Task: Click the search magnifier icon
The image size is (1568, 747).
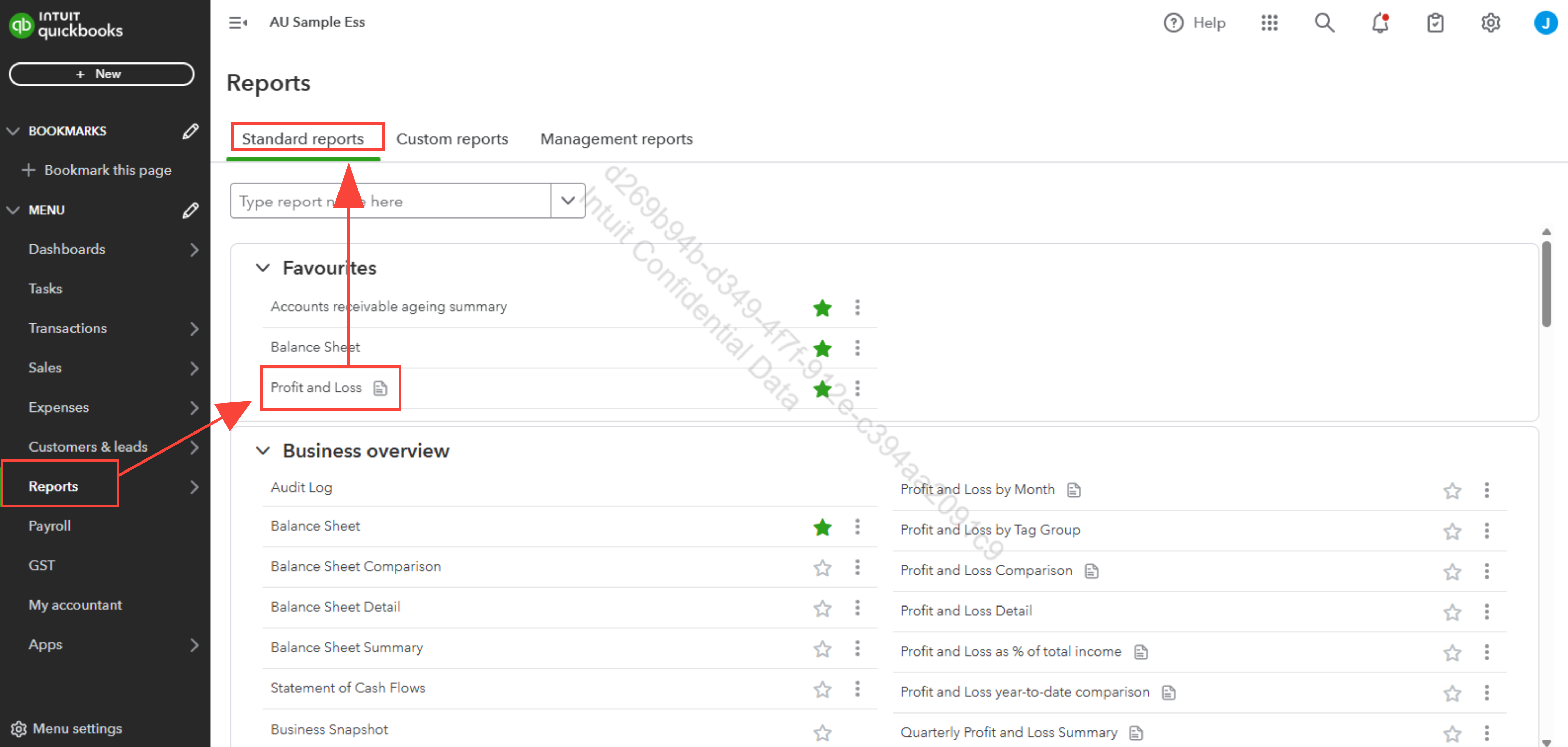Action: point(1325,22)
